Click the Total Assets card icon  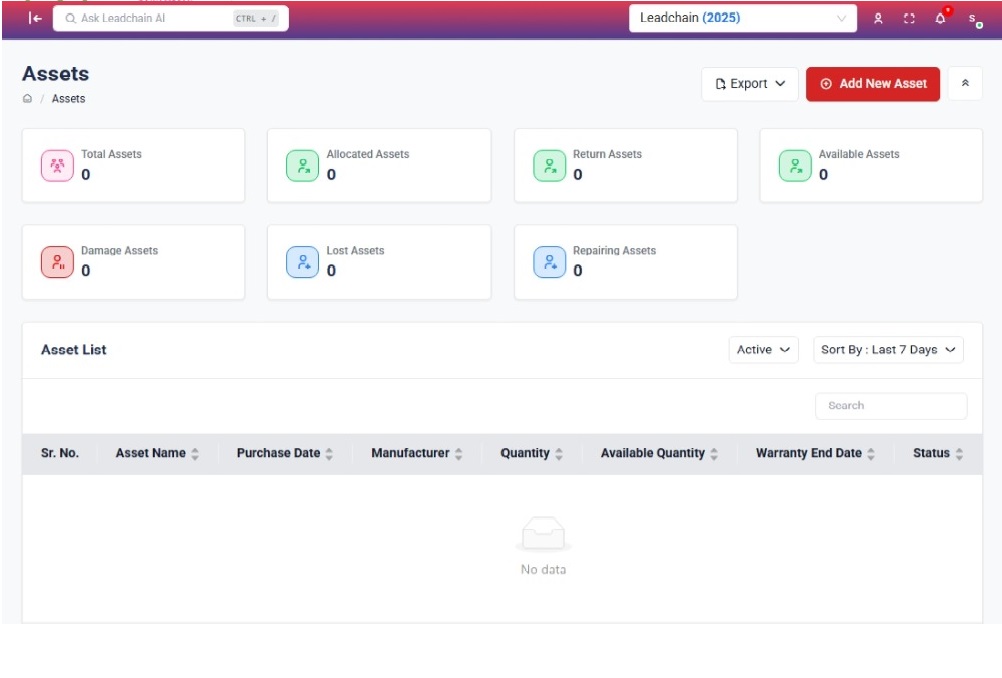57,166
